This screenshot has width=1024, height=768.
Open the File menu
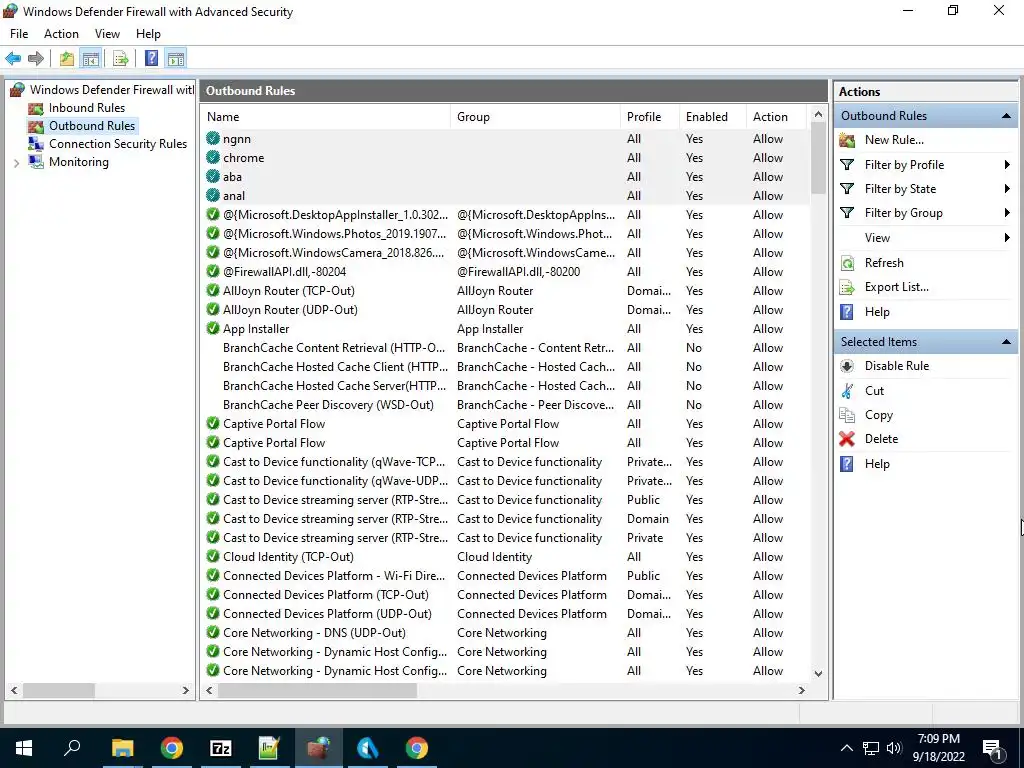(19, 34)
